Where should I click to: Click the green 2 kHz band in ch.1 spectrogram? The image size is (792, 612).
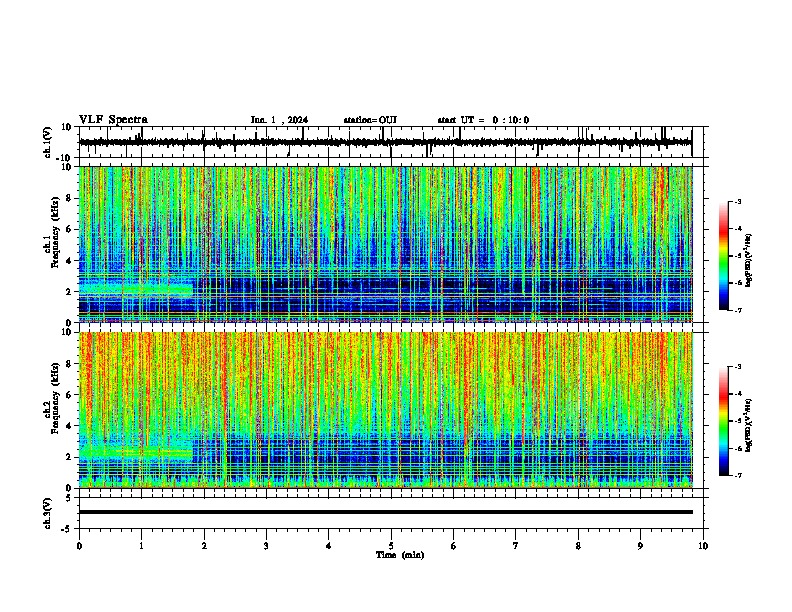click(x=135, y=289)
